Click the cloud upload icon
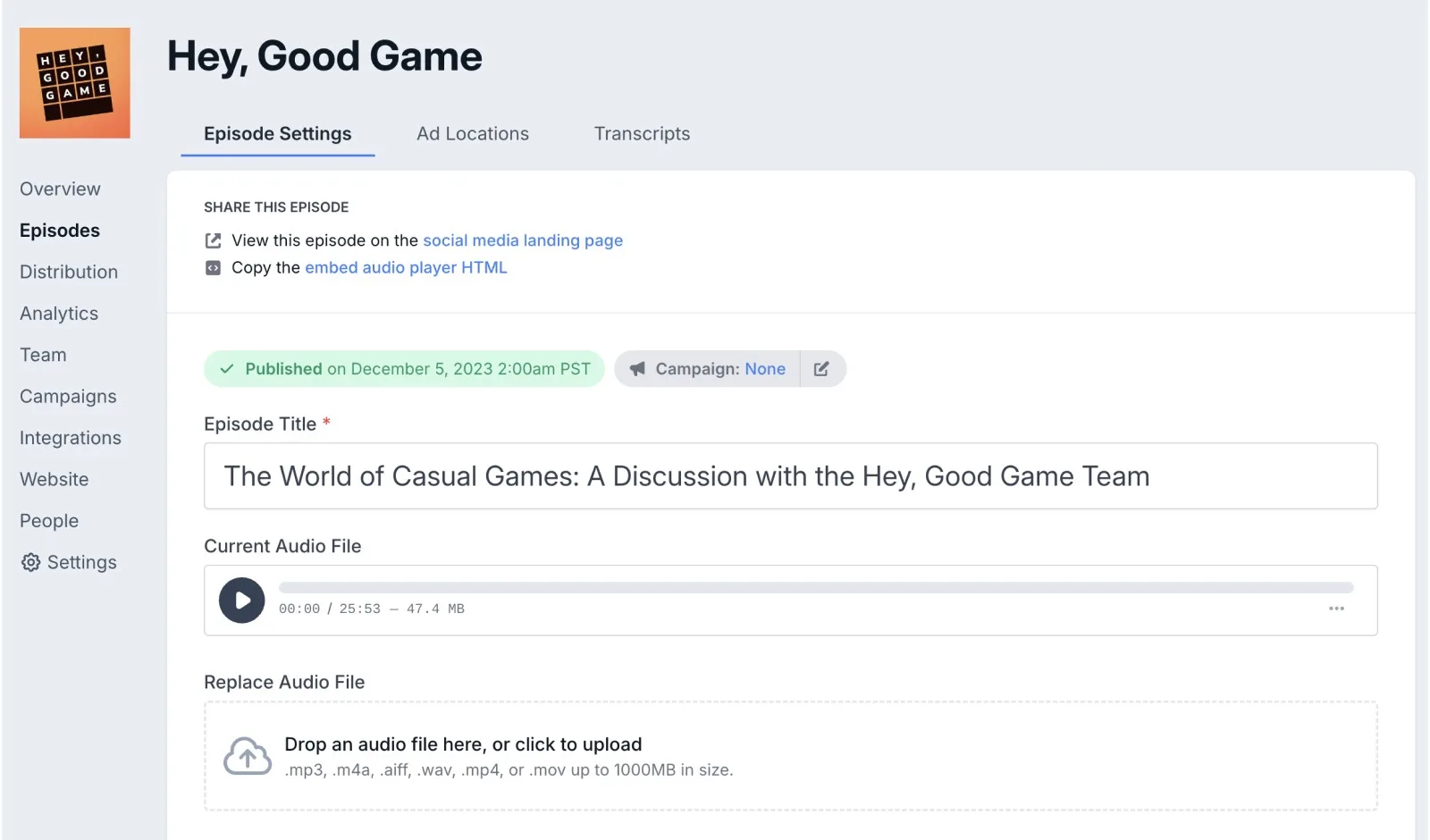Viewport: 1430px width, 840px height. 248,757
